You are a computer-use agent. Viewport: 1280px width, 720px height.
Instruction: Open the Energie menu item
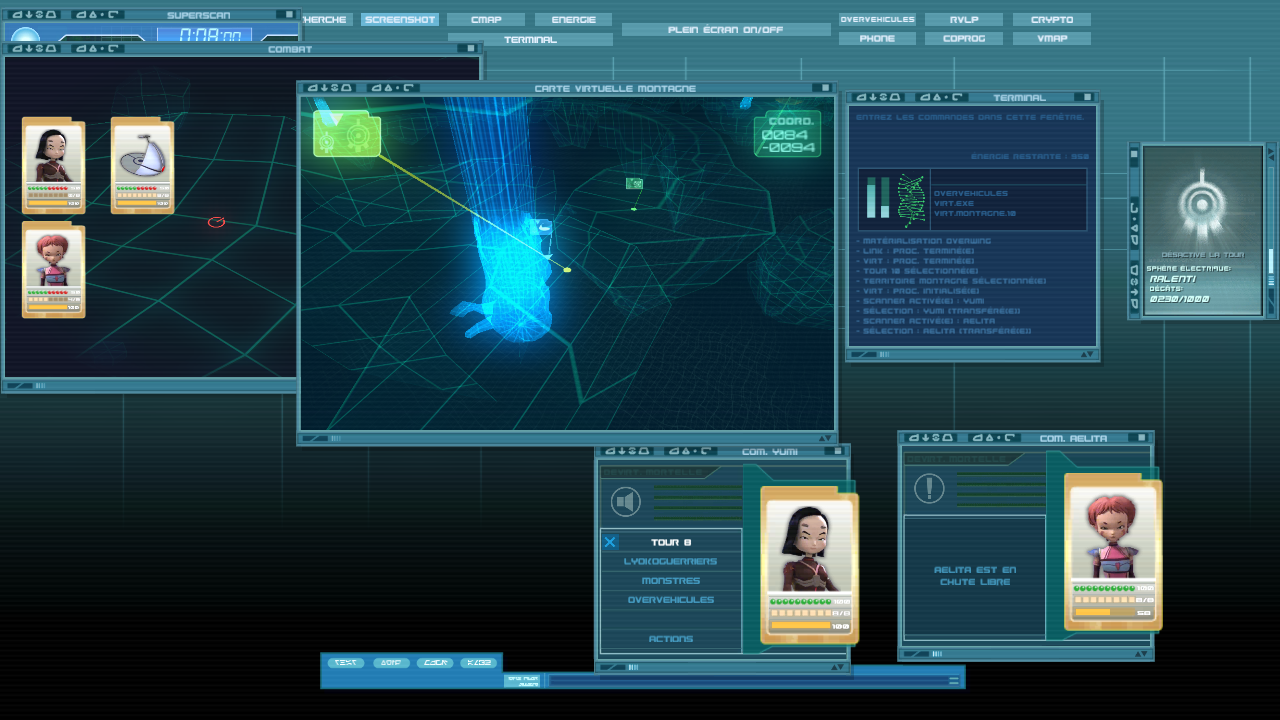[x=573, y=20]
